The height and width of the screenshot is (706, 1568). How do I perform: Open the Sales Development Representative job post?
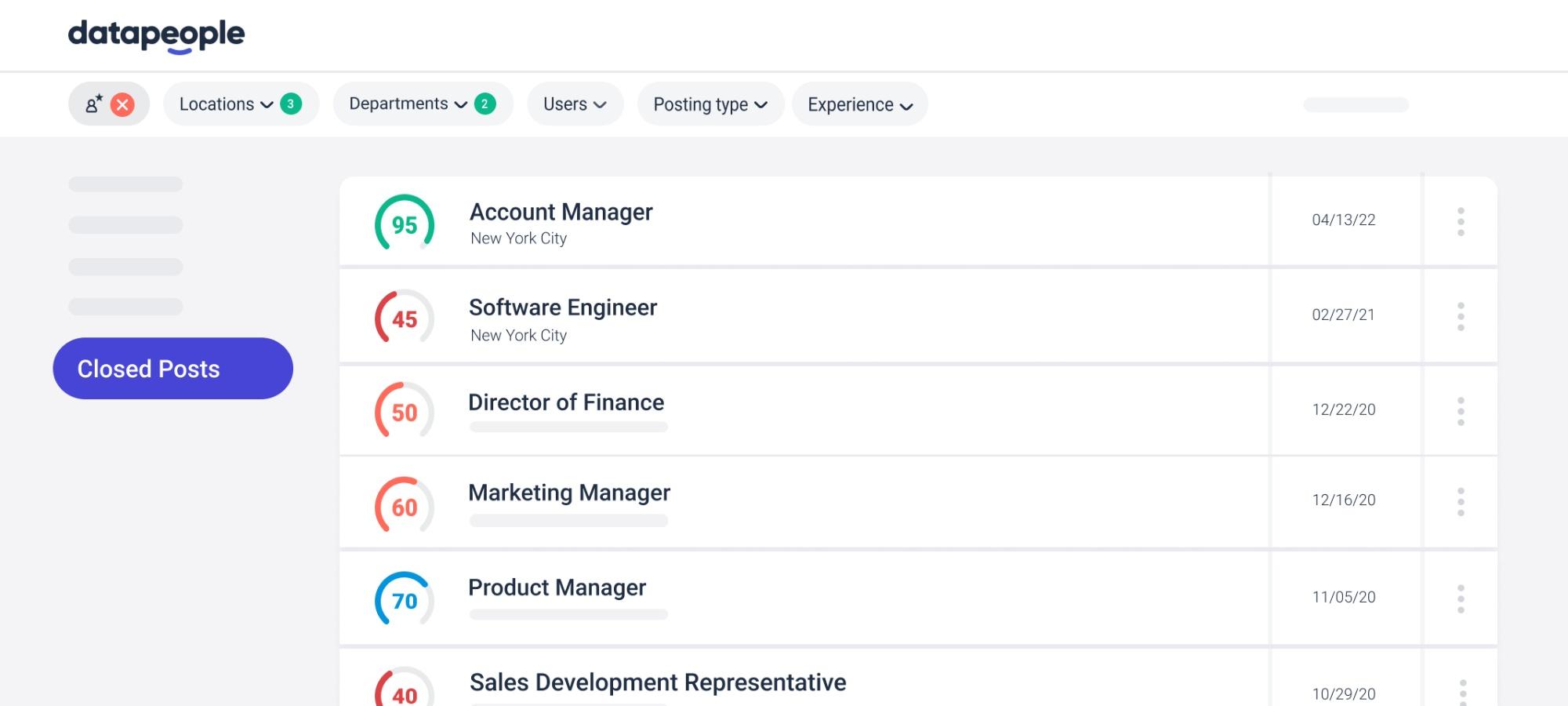(x=658, y=682)
